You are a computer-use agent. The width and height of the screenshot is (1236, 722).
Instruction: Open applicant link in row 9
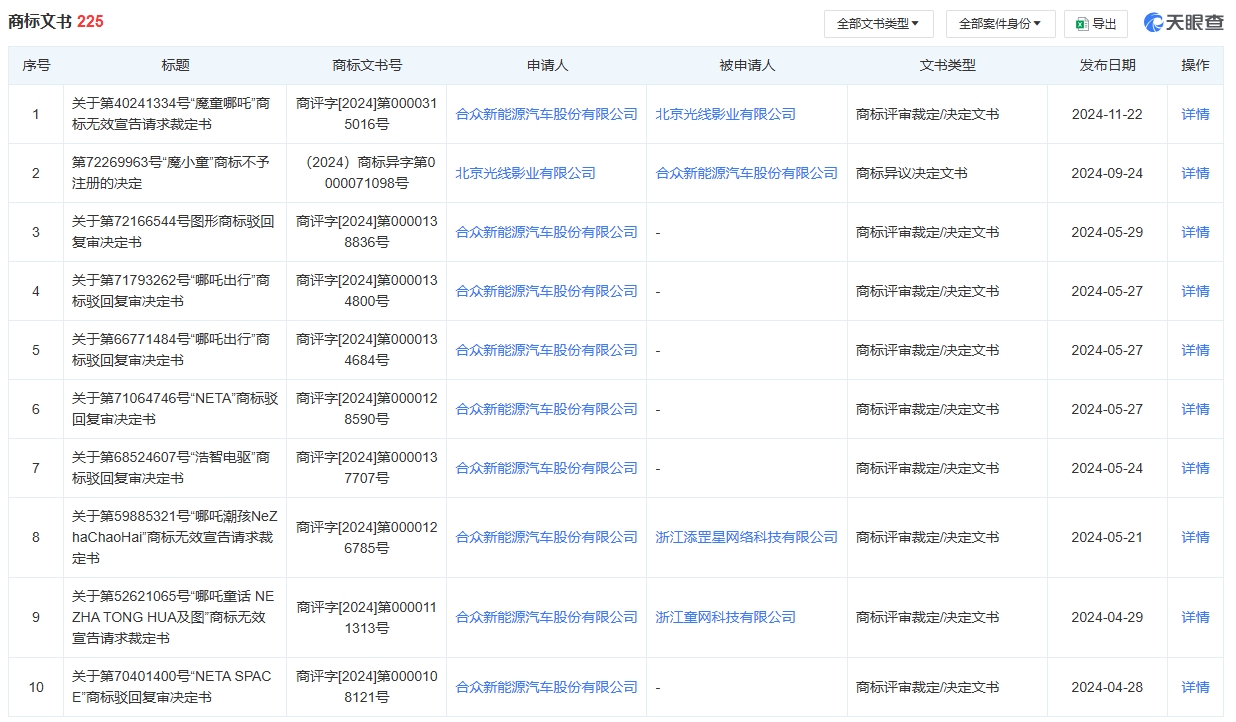coord(546,617)
